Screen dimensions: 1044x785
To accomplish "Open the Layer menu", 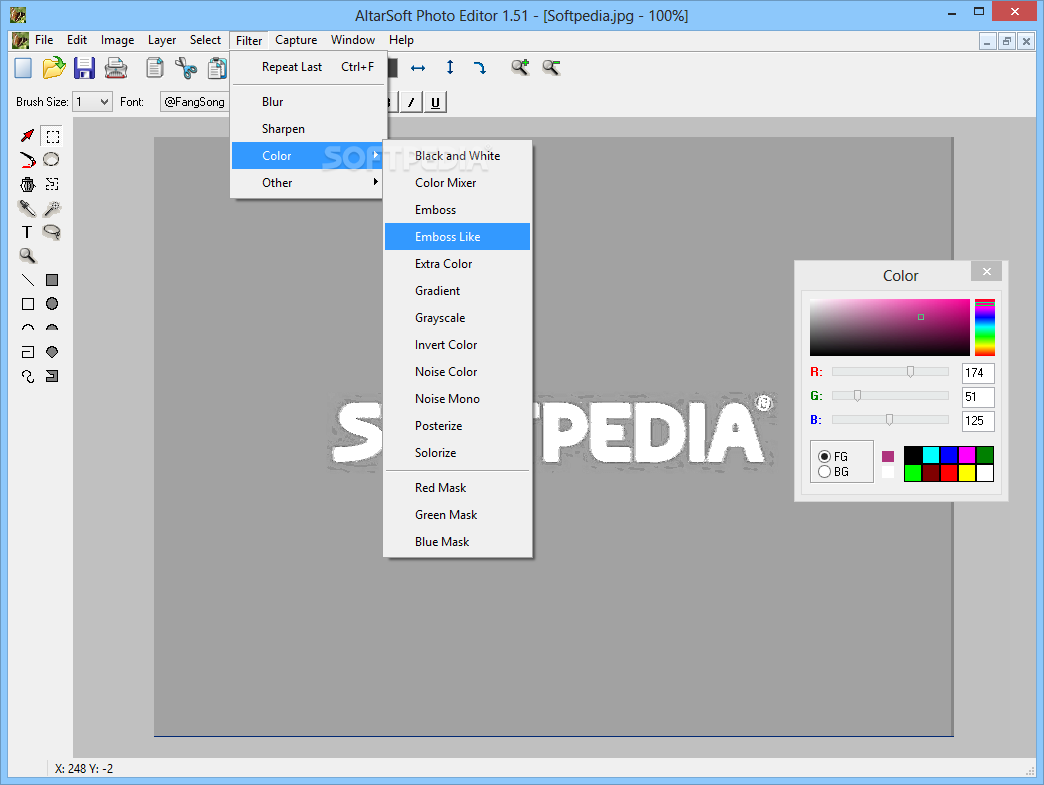I will 162,40.
